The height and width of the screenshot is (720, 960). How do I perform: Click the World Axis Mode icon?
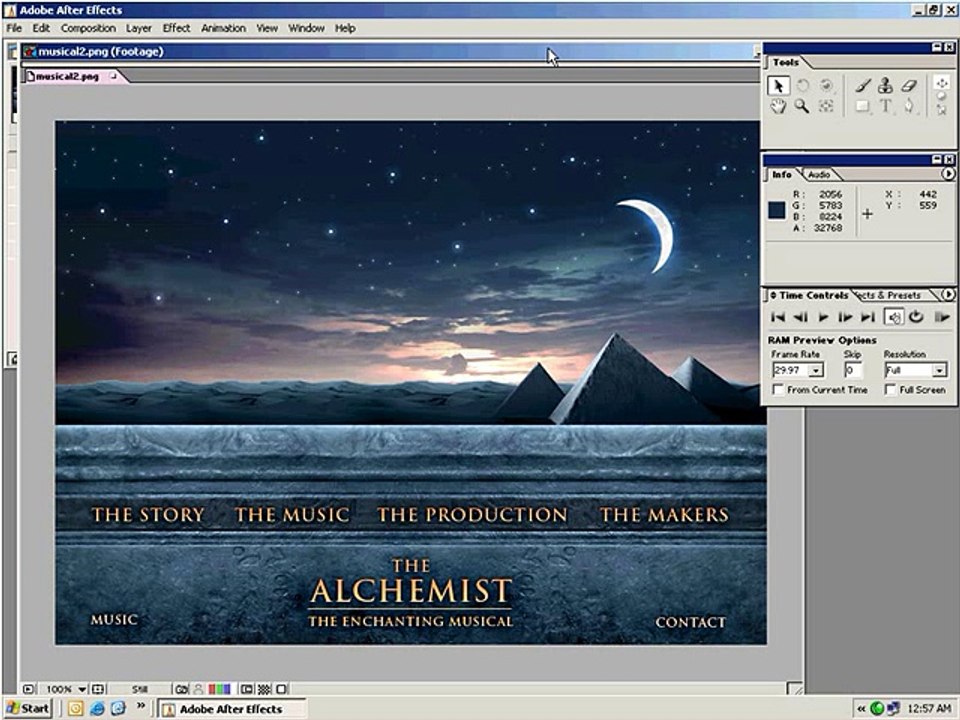point(942,96)
